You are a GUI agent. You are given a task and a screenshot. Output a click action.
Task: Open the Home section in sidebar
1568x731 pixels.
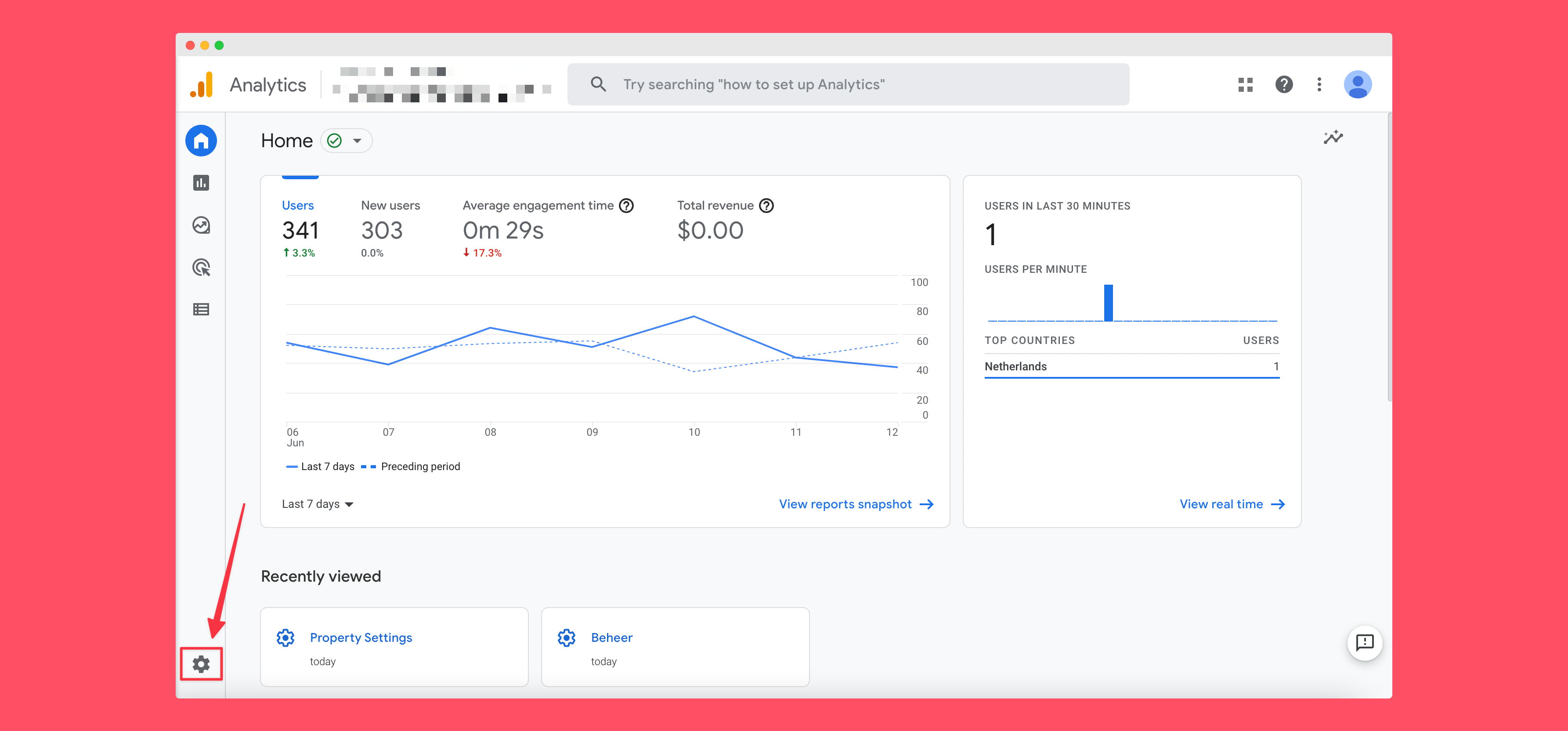click(201, 141)
